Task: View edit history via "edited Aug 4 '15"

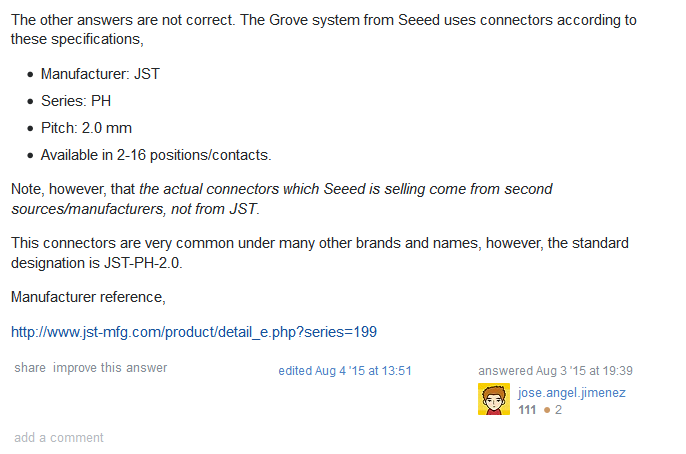Action: [345, 370]
